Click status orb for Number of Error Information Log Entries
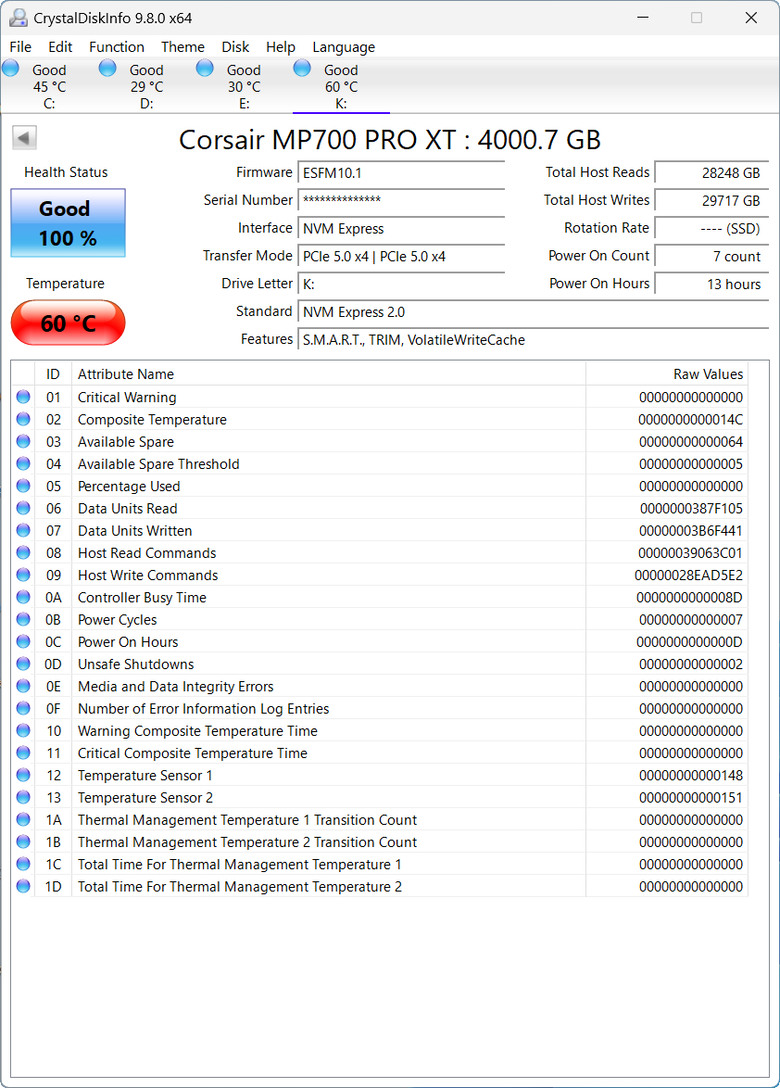This screenshot has width=780, height=1088. (24, 708)
